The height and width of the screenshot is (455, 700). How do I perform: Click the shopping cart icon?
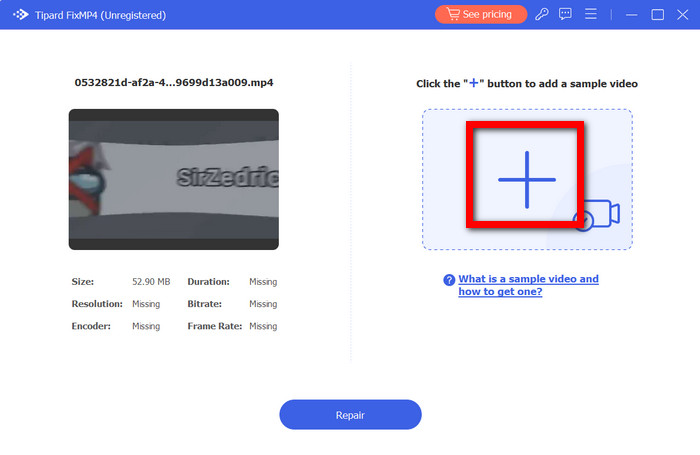point(451,15)
